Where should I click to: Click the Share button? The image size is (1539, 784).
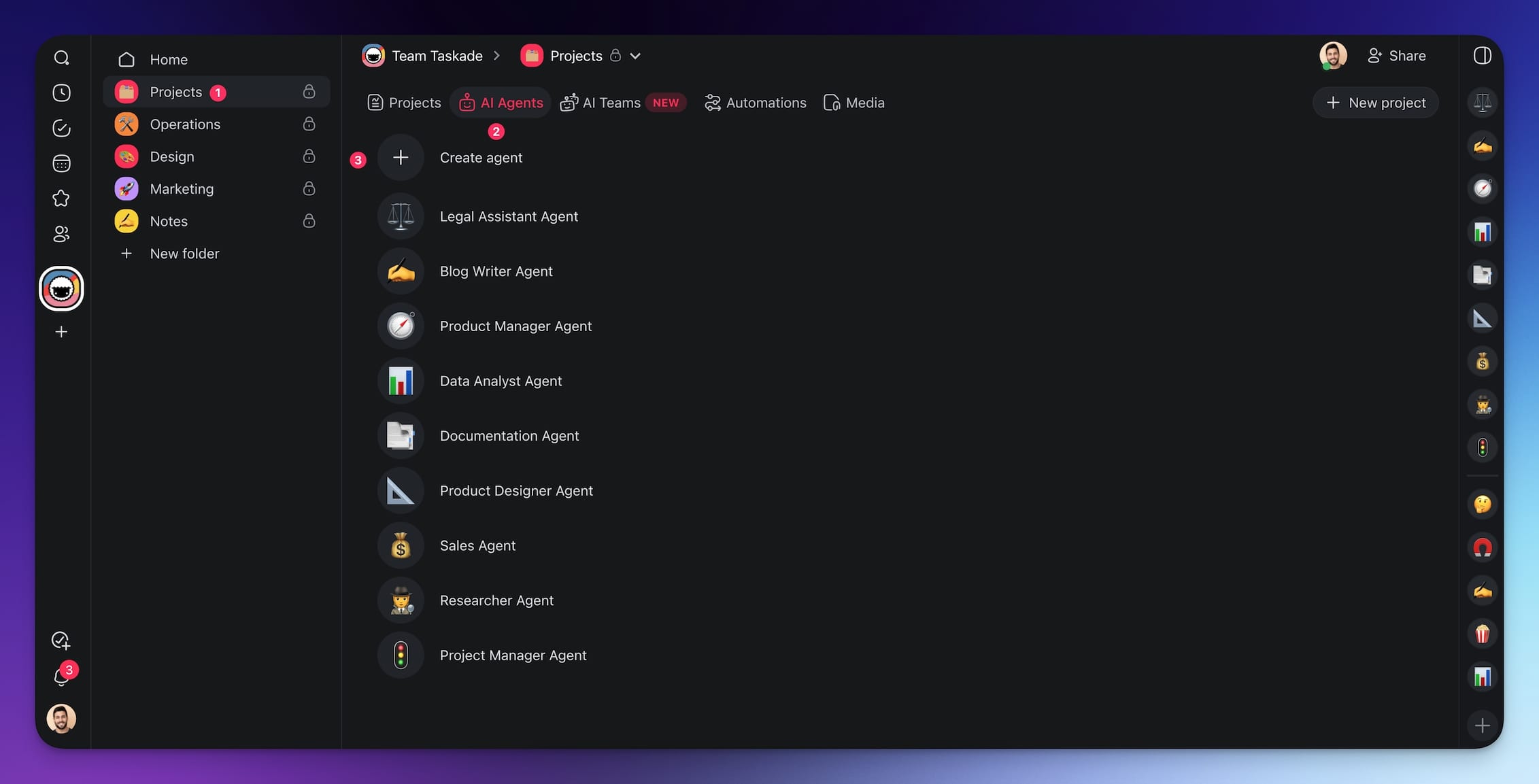point(1396,56)
